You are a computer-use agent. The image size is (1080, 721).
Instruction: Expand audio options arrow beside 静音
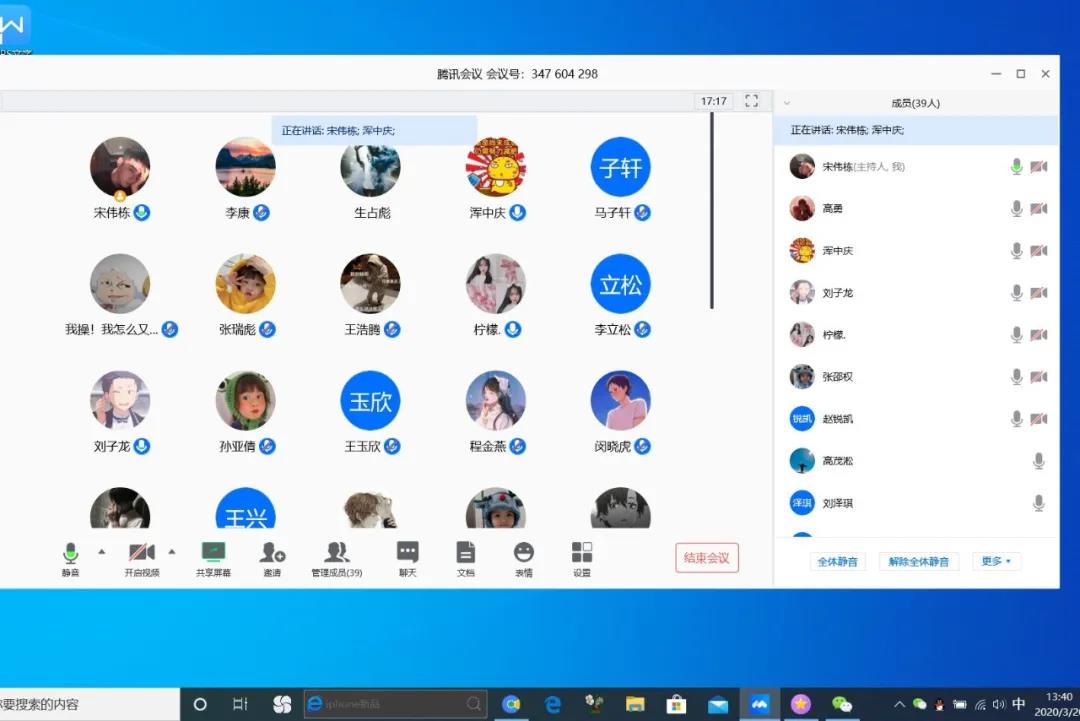point(102,552)
